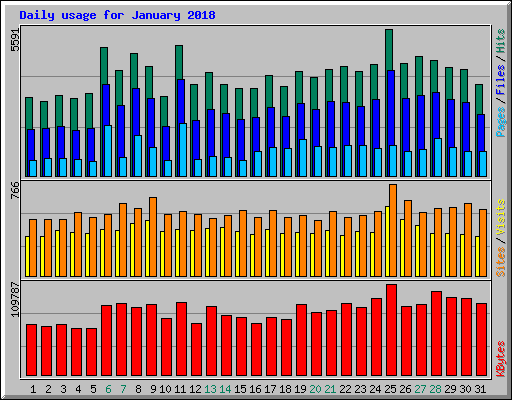Click the red KBytes bar for day 1
Viewport: 512px width, 400px height.
click(x=31, y=350)
